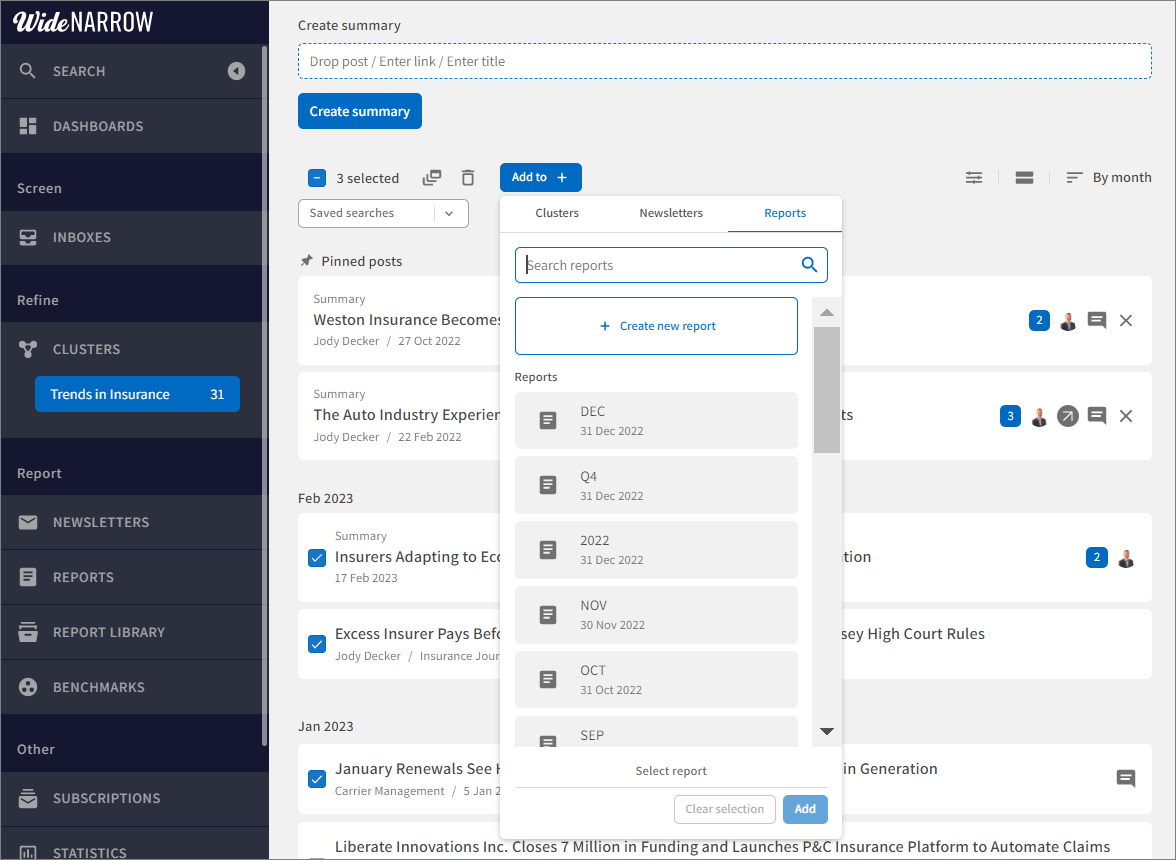This screenshot has width=1176, height=860.
Task: Expand the Add to menu
Action: point(540,177)
